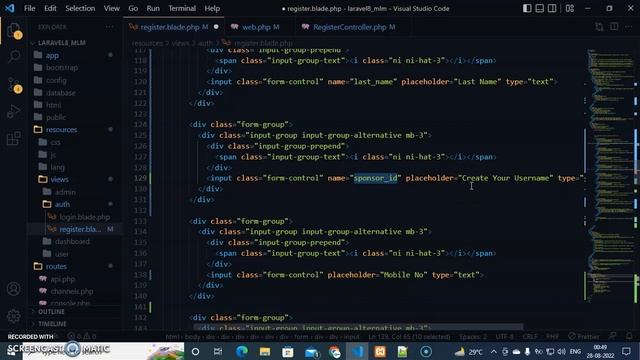Collapse the resources folder
The width and height of the screenshot is (640, 360).
click(x=61, y=129)
